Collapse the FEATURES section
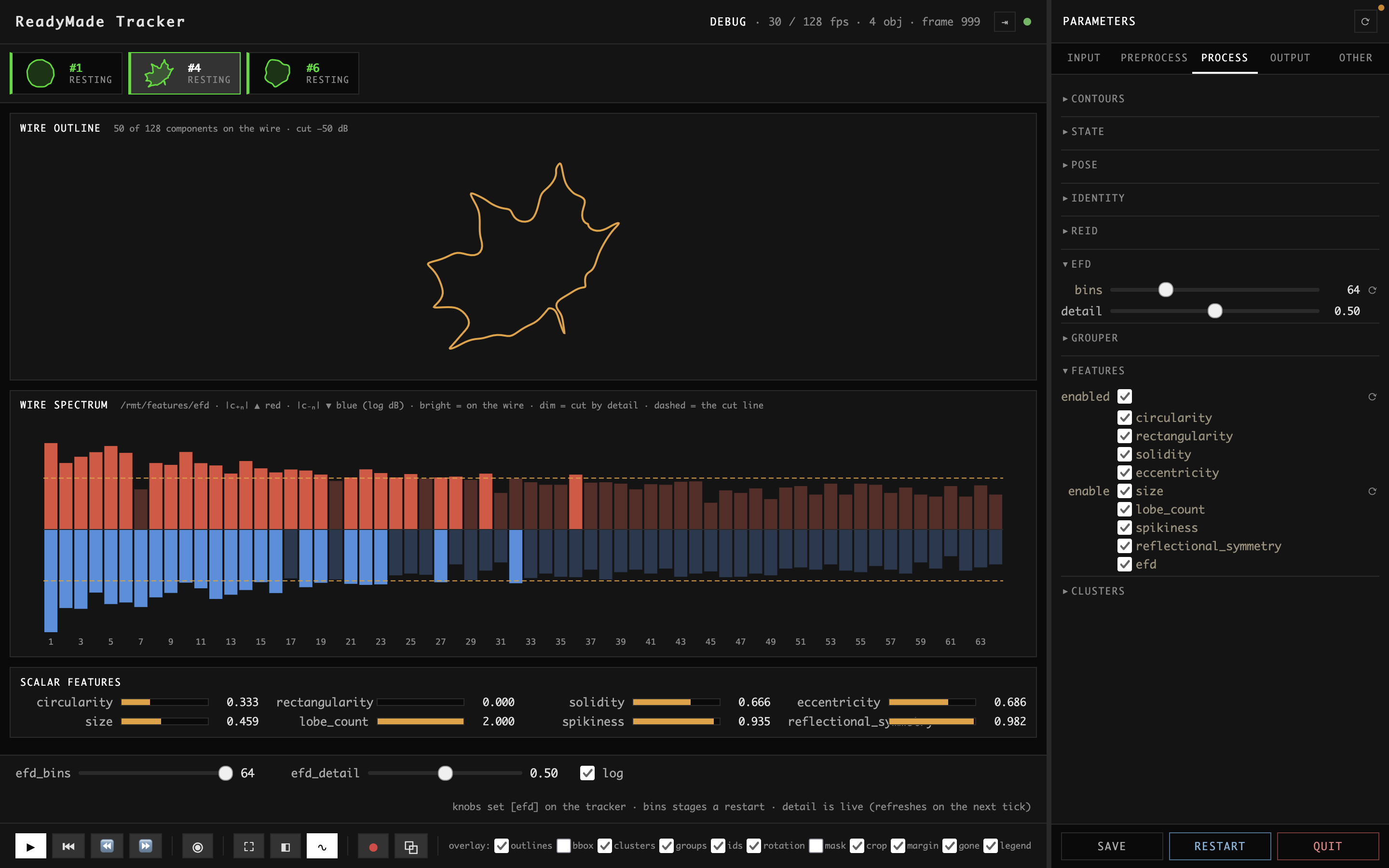Viewport: 1389px width, 868px height. tap(1220, 371)
